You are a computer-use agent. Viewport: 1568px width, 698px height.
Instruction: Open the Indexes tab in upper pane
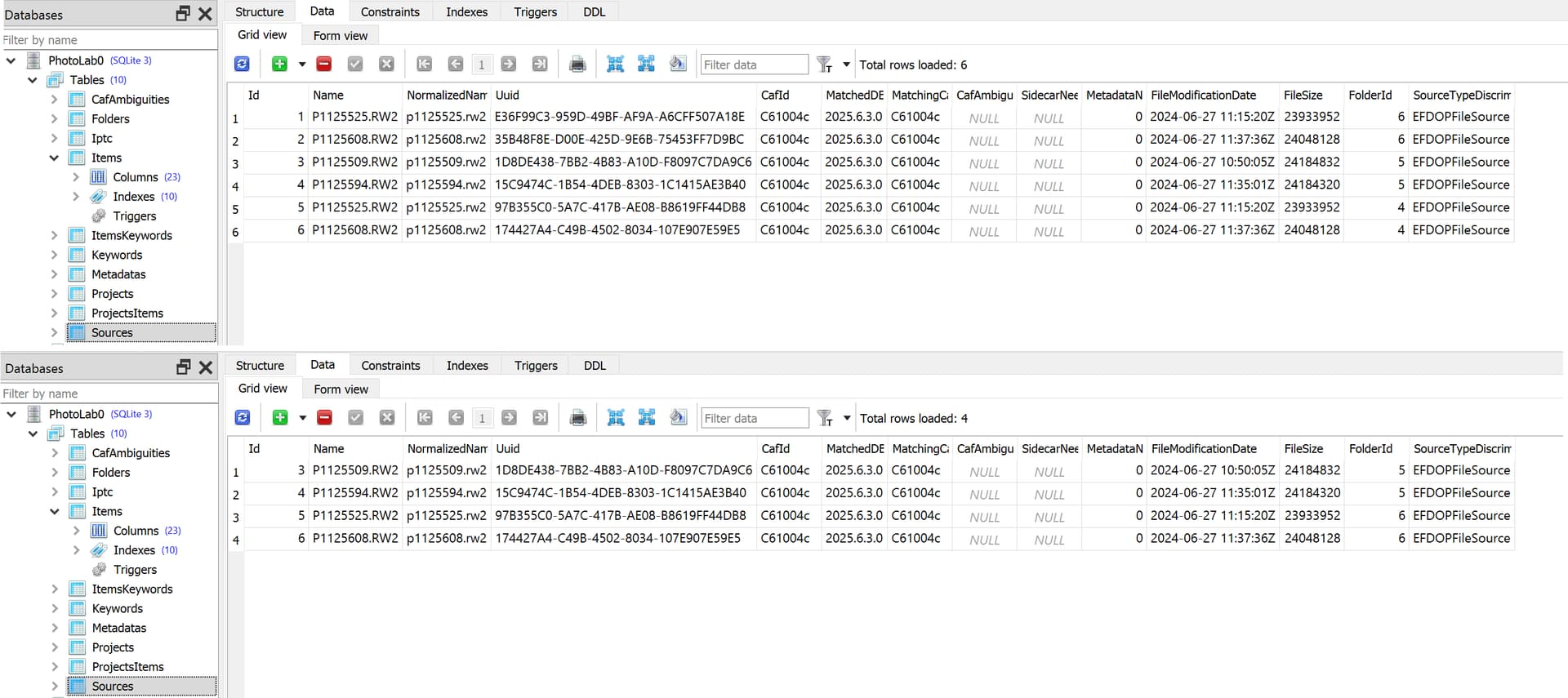(466, 11)
